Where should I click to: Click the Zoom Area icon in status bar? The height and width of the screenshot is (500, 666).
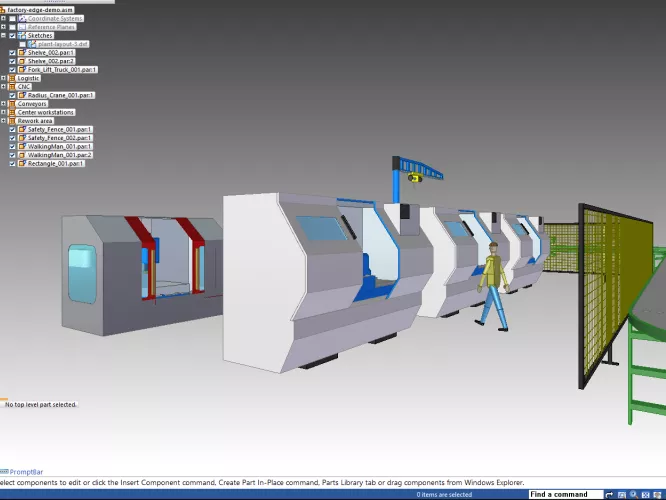(622, 494)
